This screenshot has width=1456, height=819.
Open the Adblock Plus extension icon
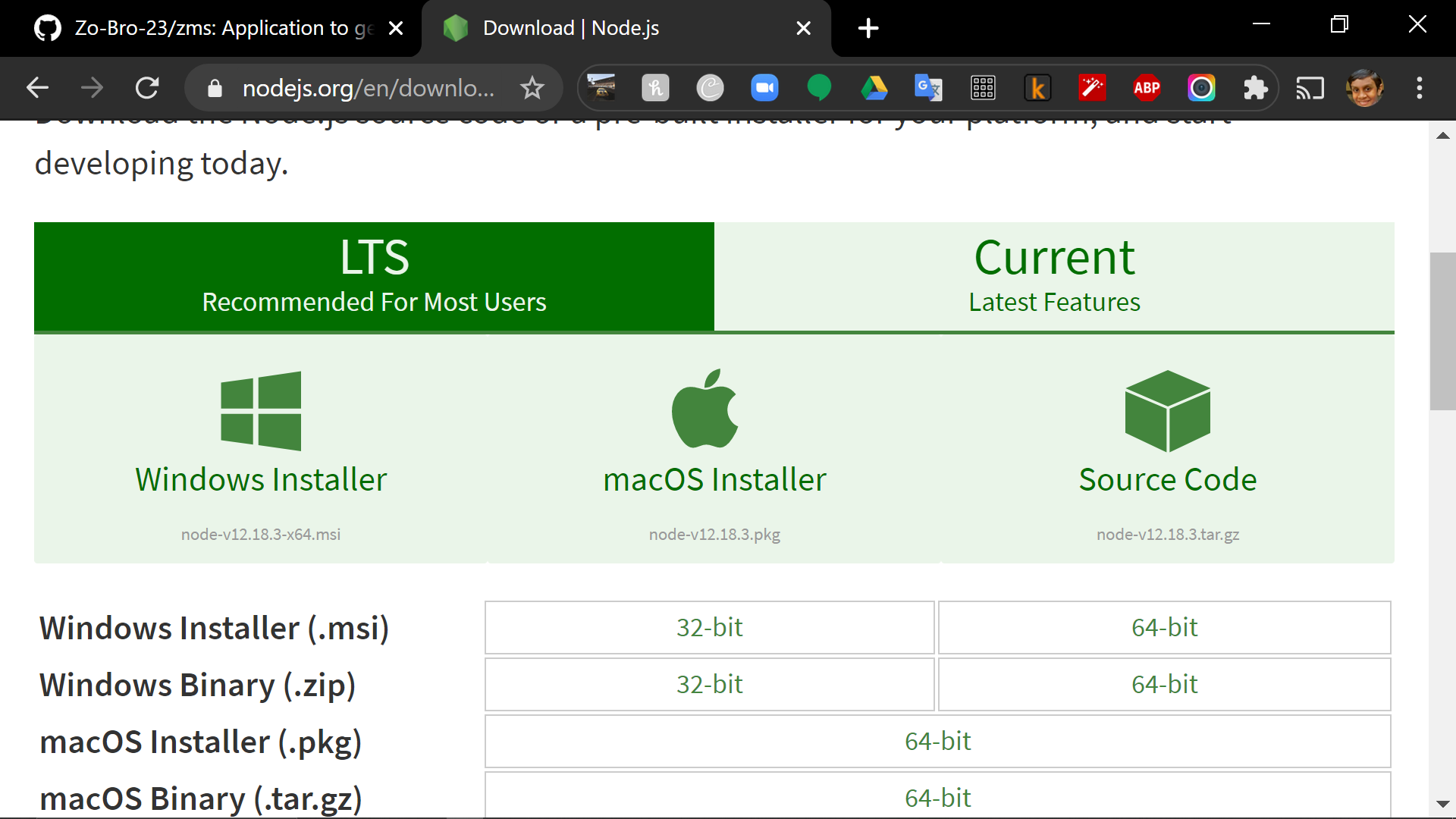pyautogui.click(x=1147, y=88)
